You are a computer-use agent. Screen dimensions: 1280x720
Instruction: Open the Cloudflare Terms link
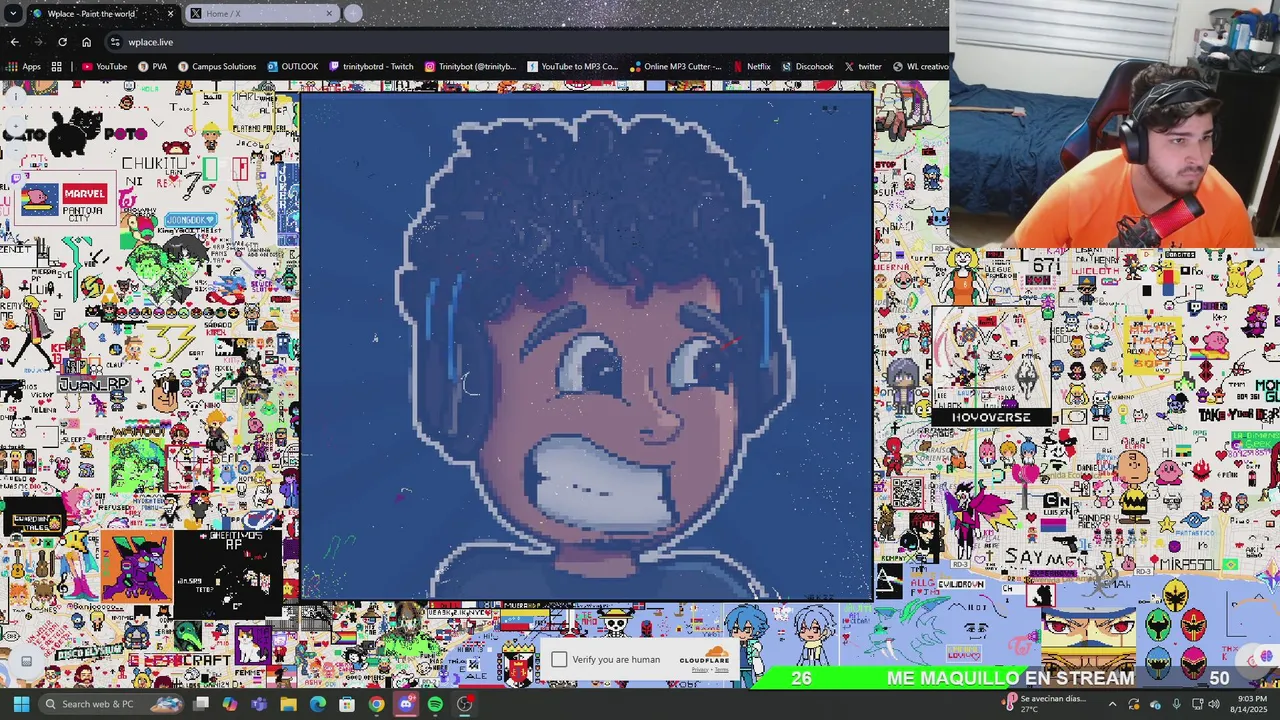[721, 670]
